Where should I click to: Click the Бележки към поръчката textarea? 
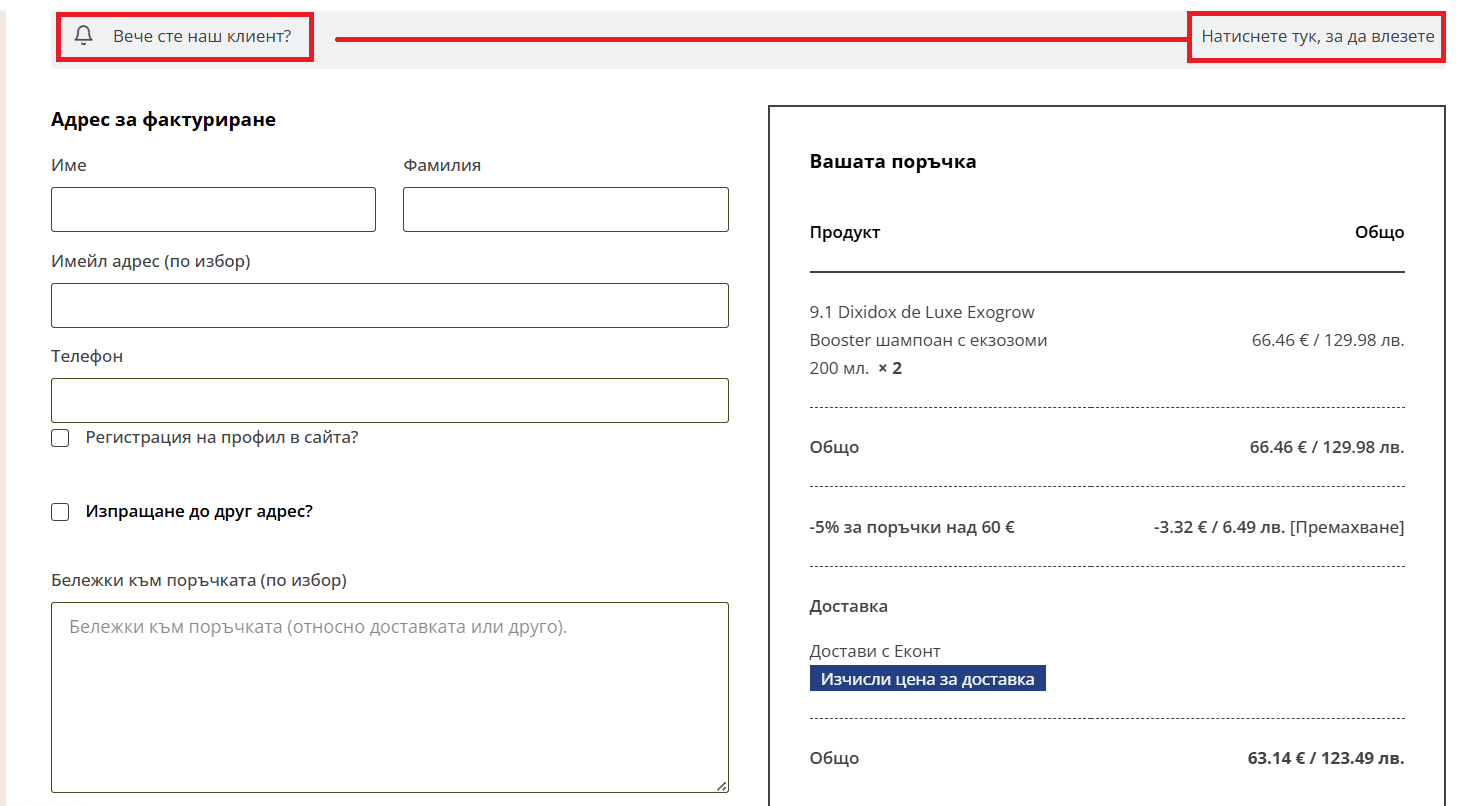coord(390,697)
